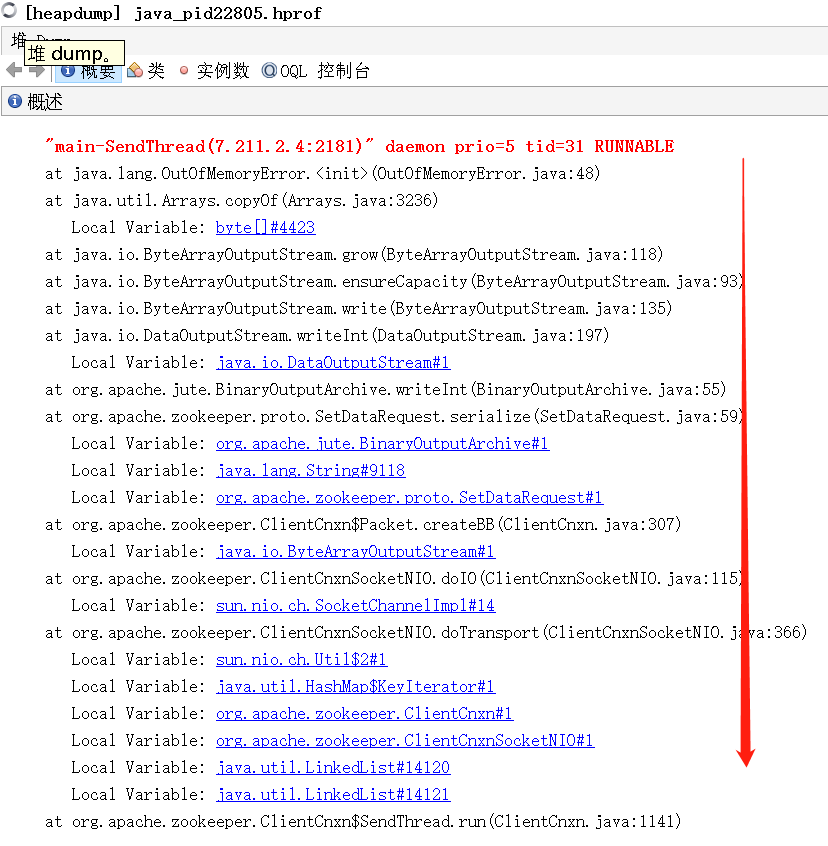Click the Arrays.copyOf stack frame line
The image size is (828, 846).
pyautogui.click(x=242, y=200)
